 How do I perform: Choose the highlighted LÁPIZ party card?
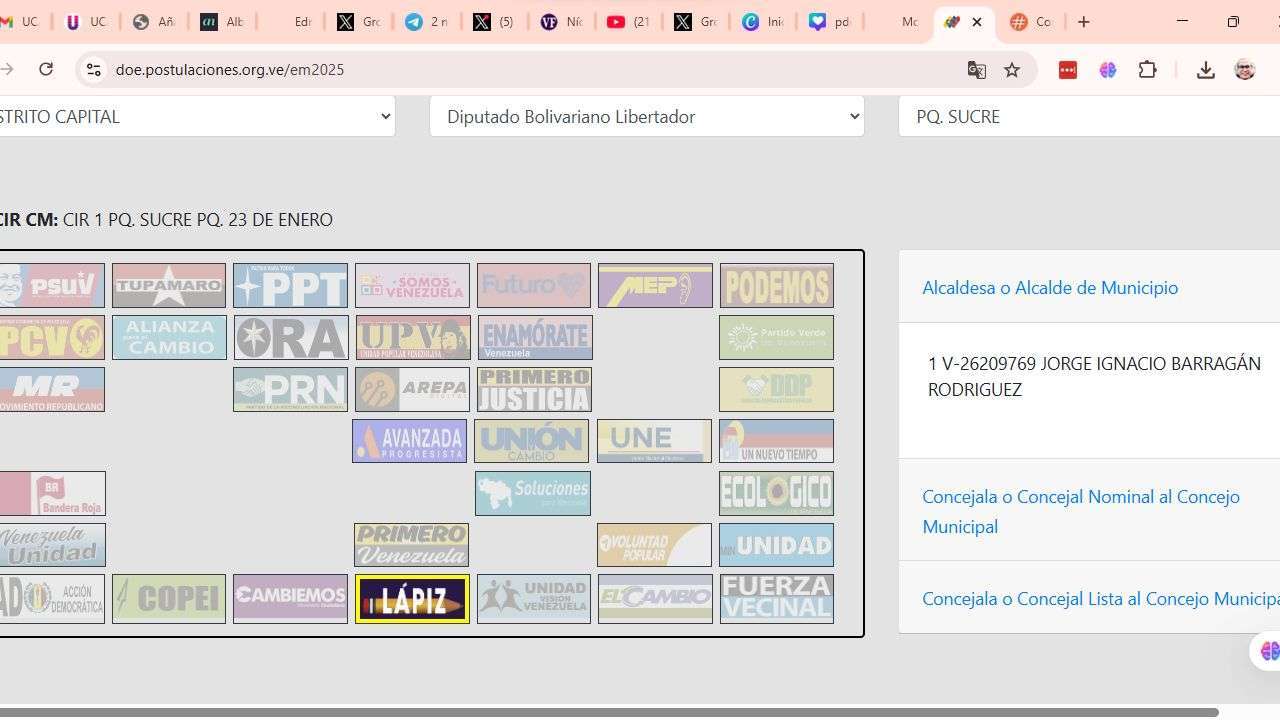click(x=412, y=598)
